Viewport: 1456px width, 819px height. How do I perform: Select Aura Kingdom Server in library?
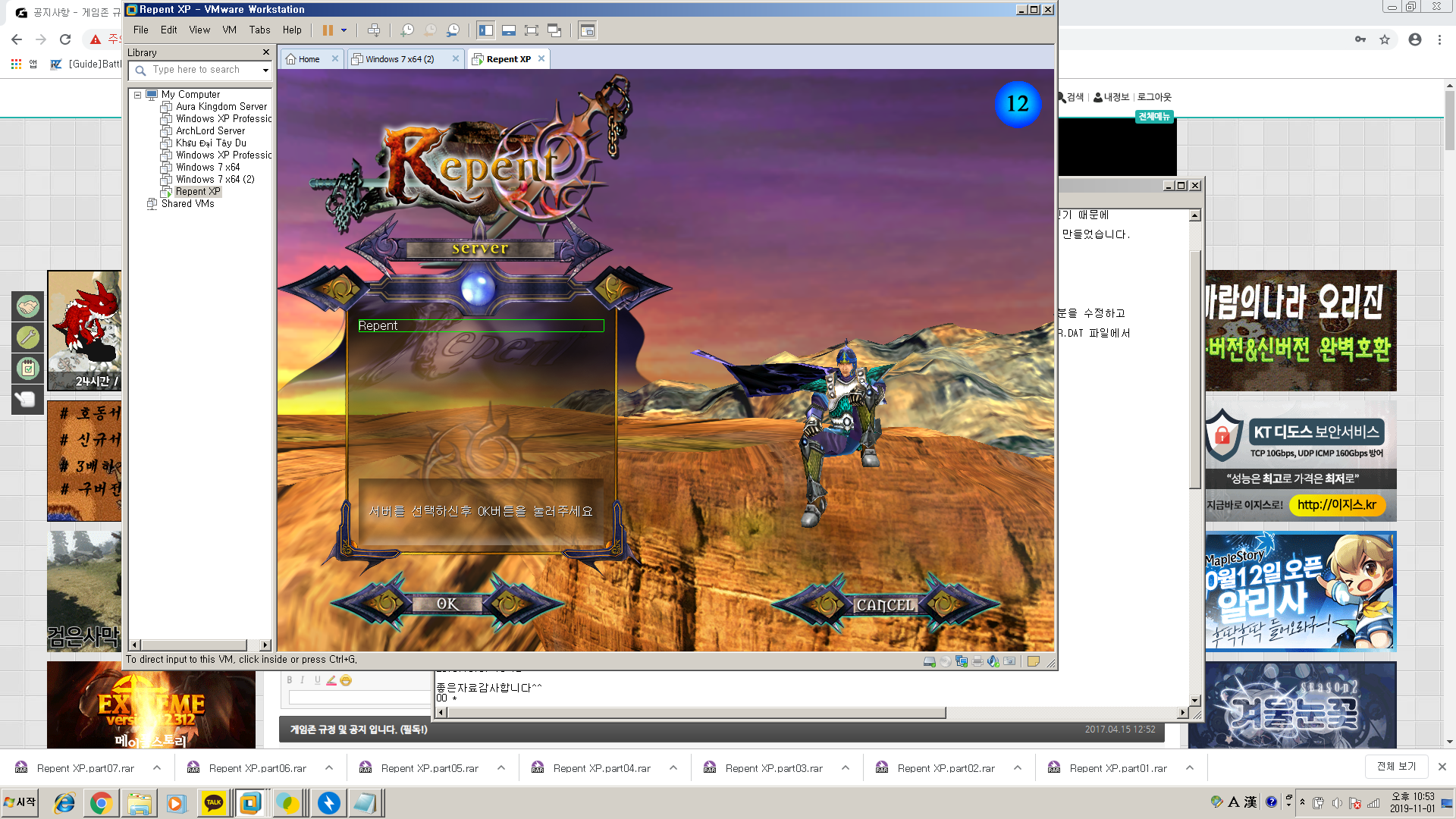click(x=221, y=107)
